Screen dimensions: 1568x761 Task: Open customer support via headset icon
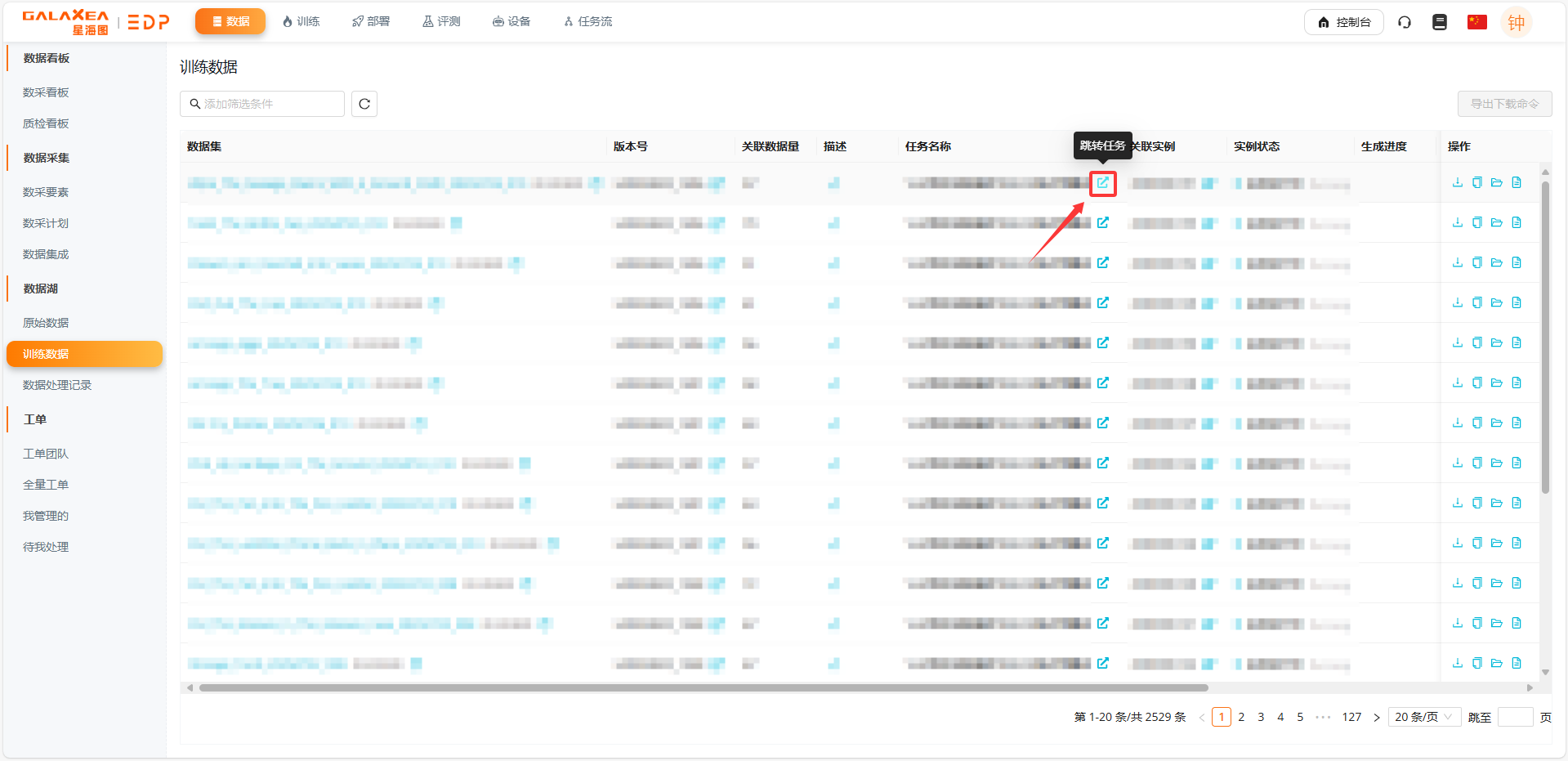pos(1405,22)
